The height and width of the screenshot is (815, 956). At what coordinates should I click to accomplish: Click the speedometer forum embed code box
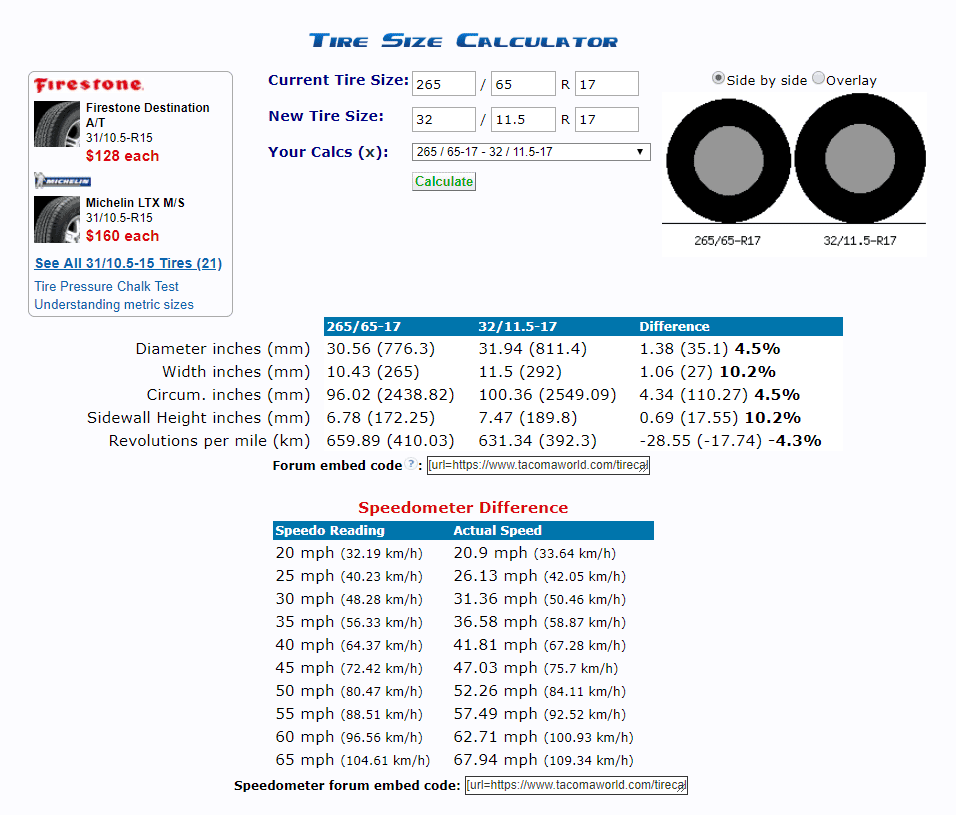(x=576, y=785)
